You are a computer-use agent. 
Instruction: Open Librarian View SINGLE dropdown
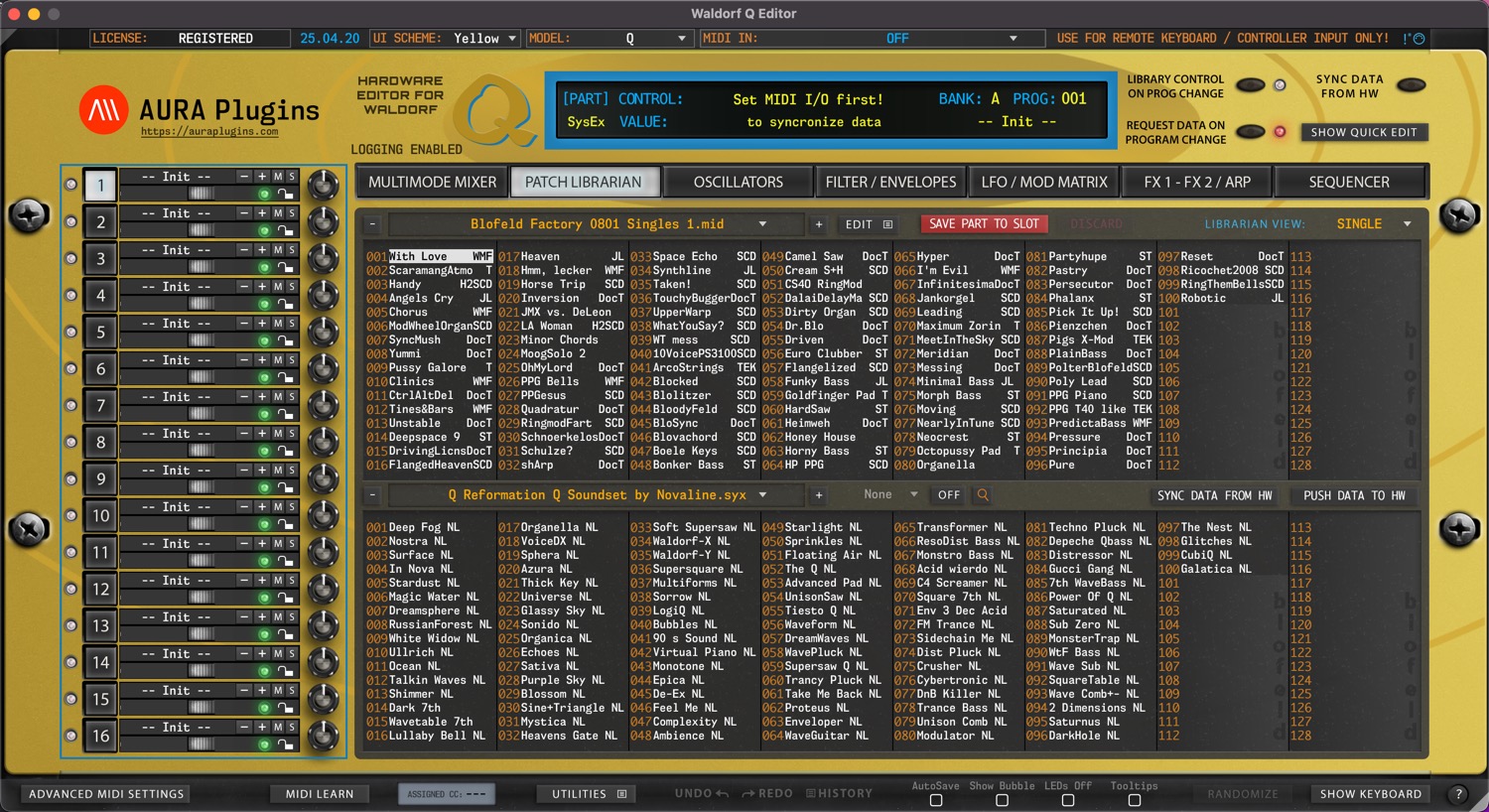click(1373, 224)
